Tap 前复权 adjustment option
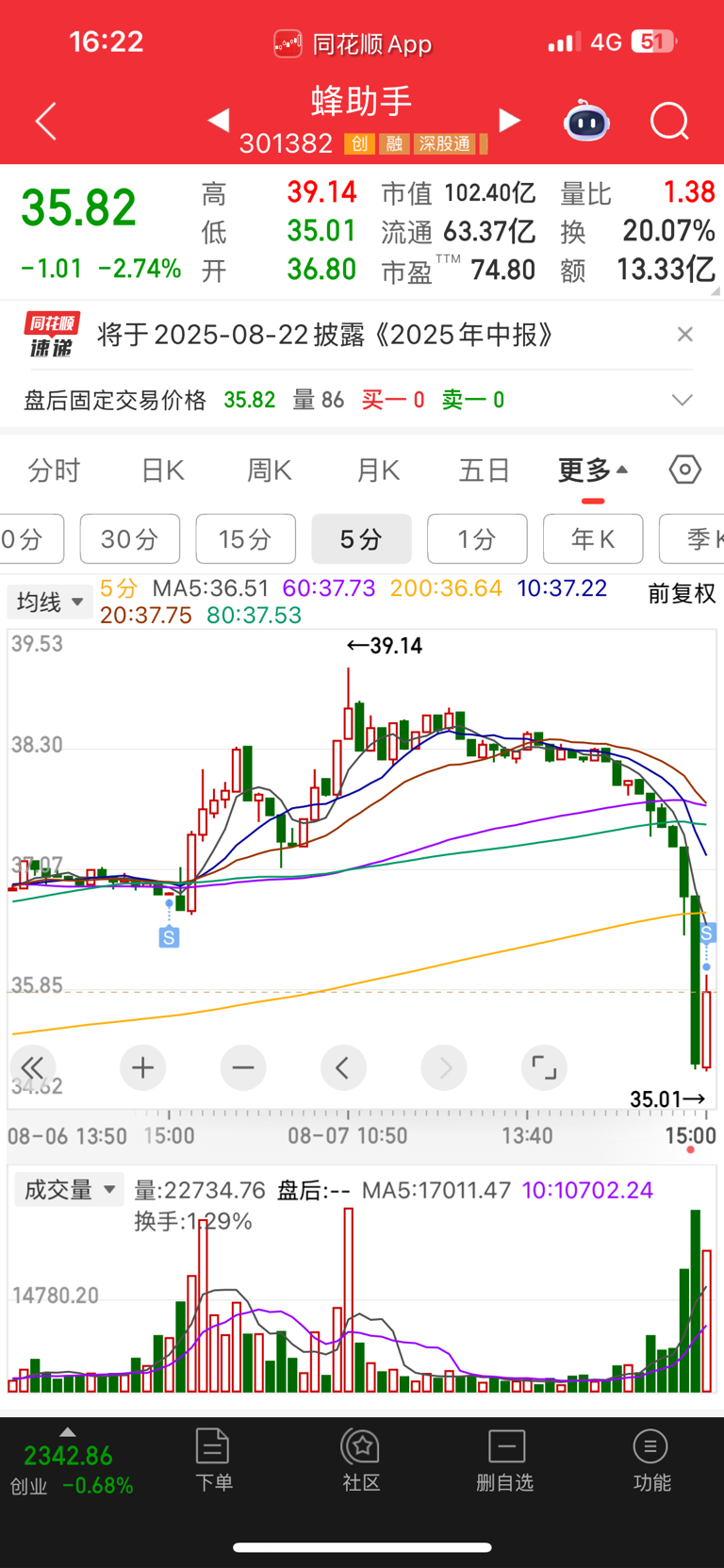The image size is (724, 1568). (x=682, y=593)
